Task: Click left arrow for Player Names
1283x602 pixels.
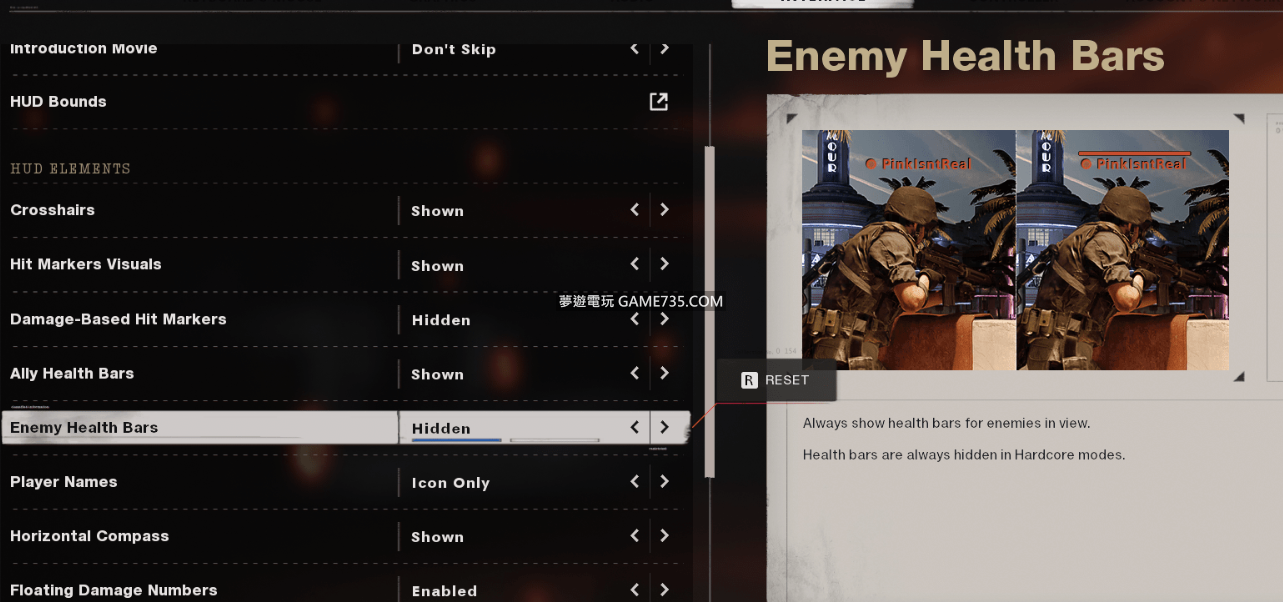Action: coord(635,481)
